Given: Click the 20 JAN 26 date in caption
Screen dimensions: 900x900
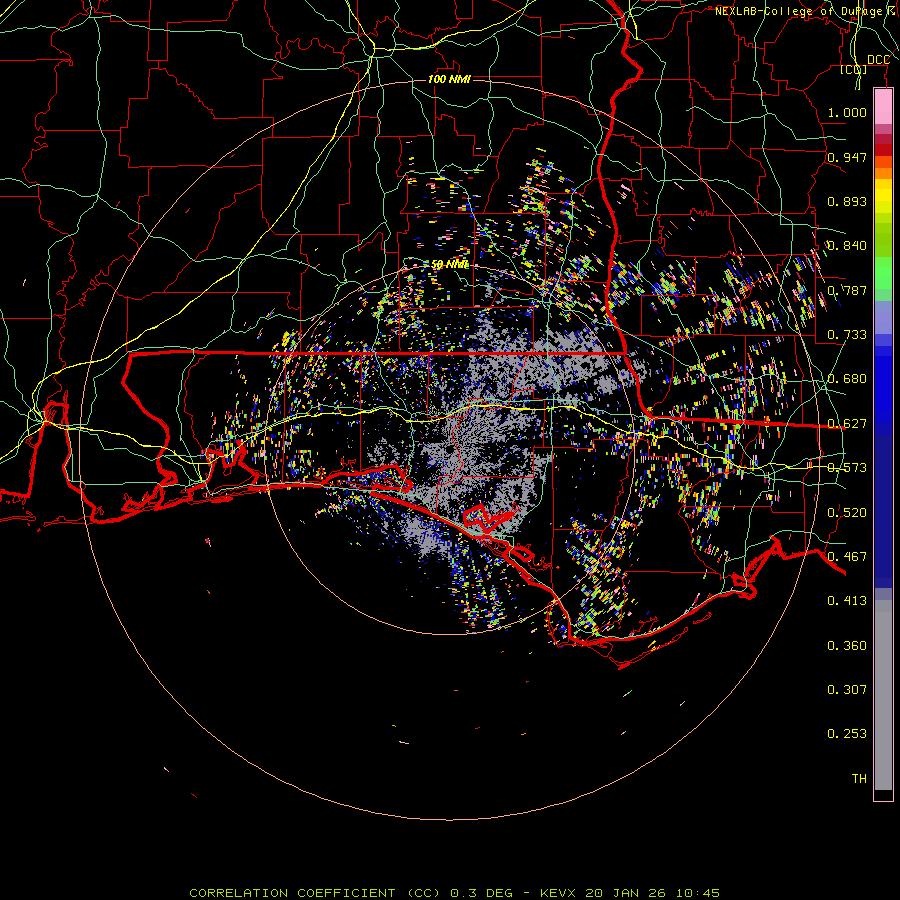Looking at the screenshot, I should pos(625,893).
